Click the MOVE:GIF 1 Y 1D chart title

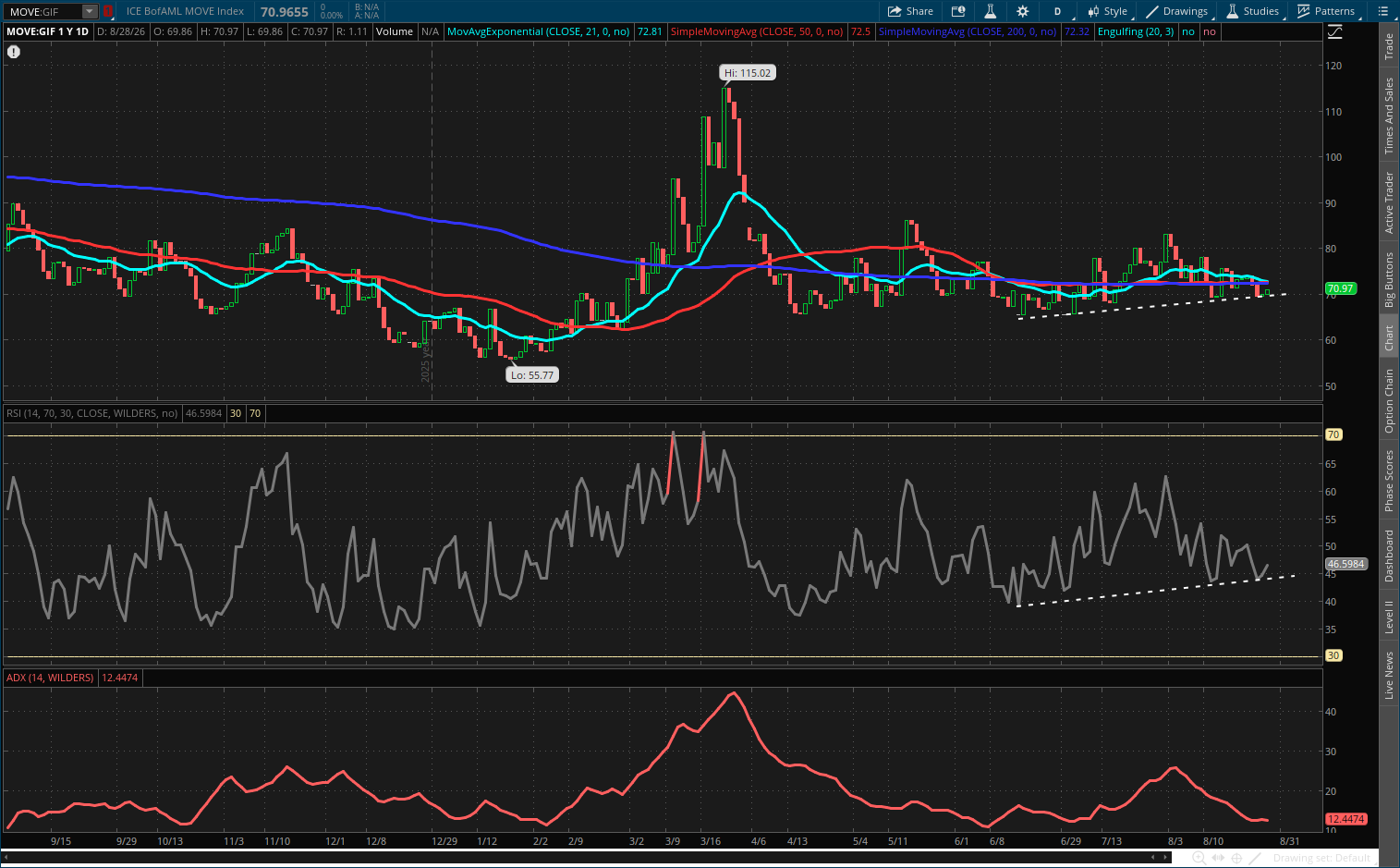pyautogui.click(x=48, y=31)
